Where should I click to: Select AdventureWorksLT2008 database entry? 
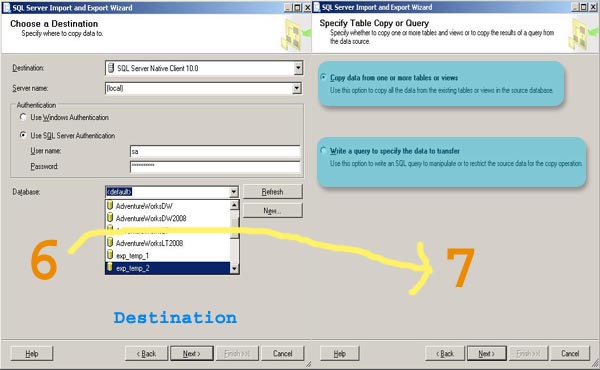click(168, 243)
